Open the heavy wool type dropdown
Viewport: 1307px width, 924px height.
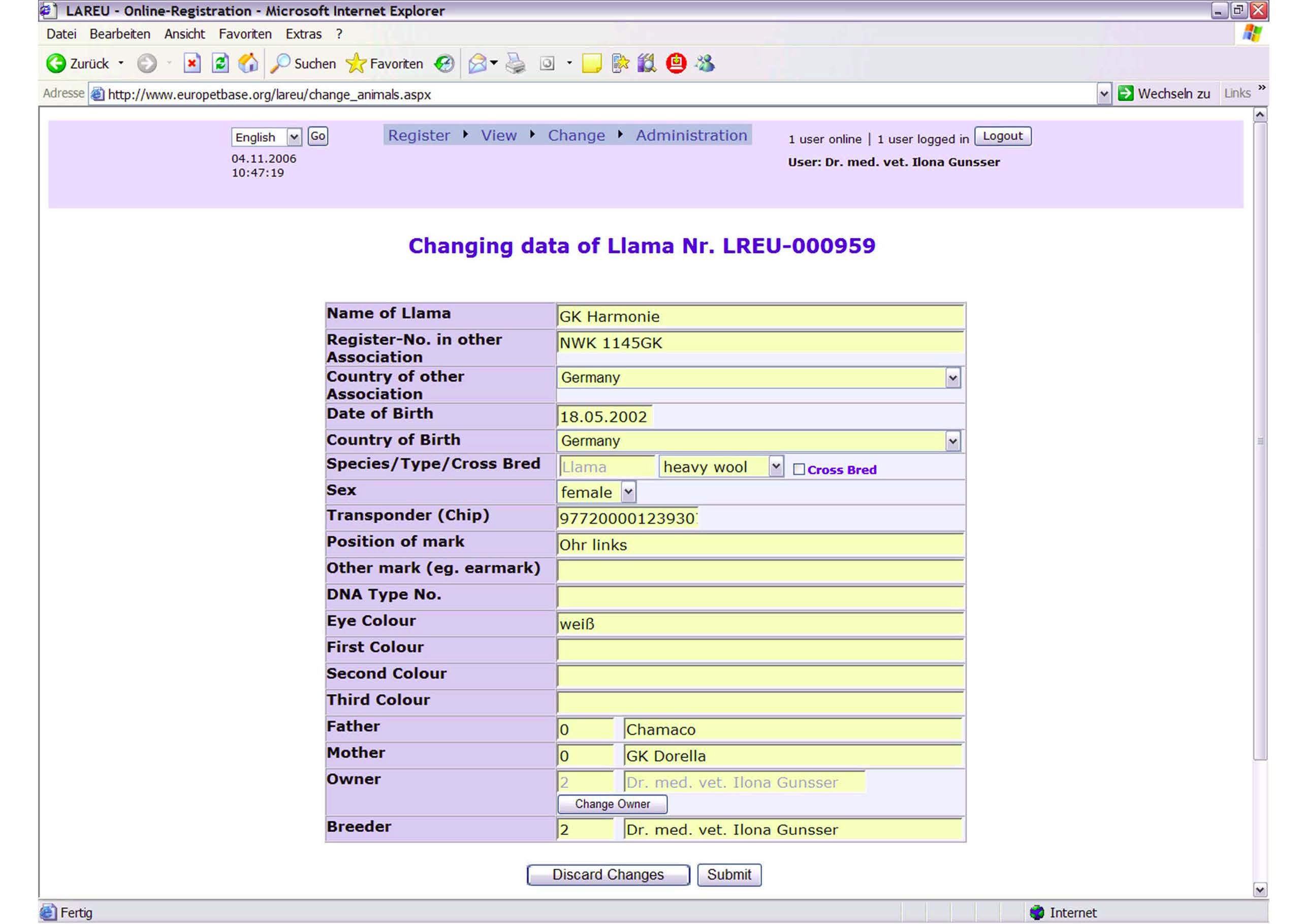click(x=776, y=467)
